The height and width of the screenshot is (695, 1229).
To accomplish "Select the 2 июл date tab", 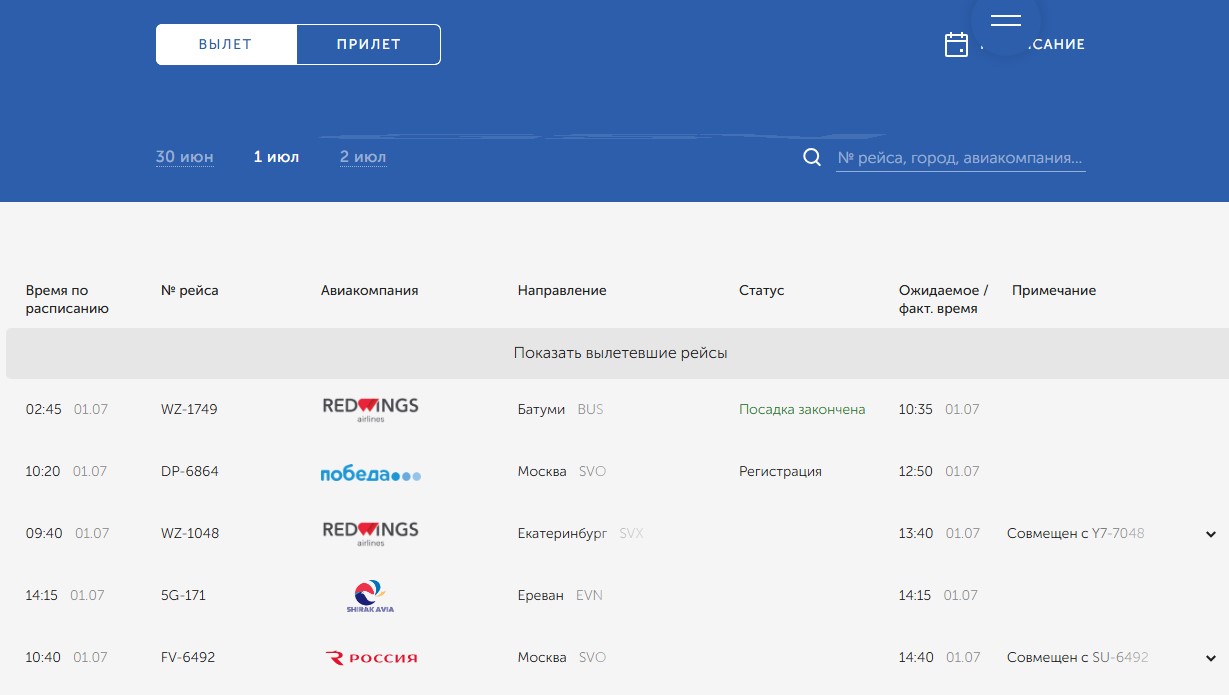I will pyautogui.click(x=363, y=157).
